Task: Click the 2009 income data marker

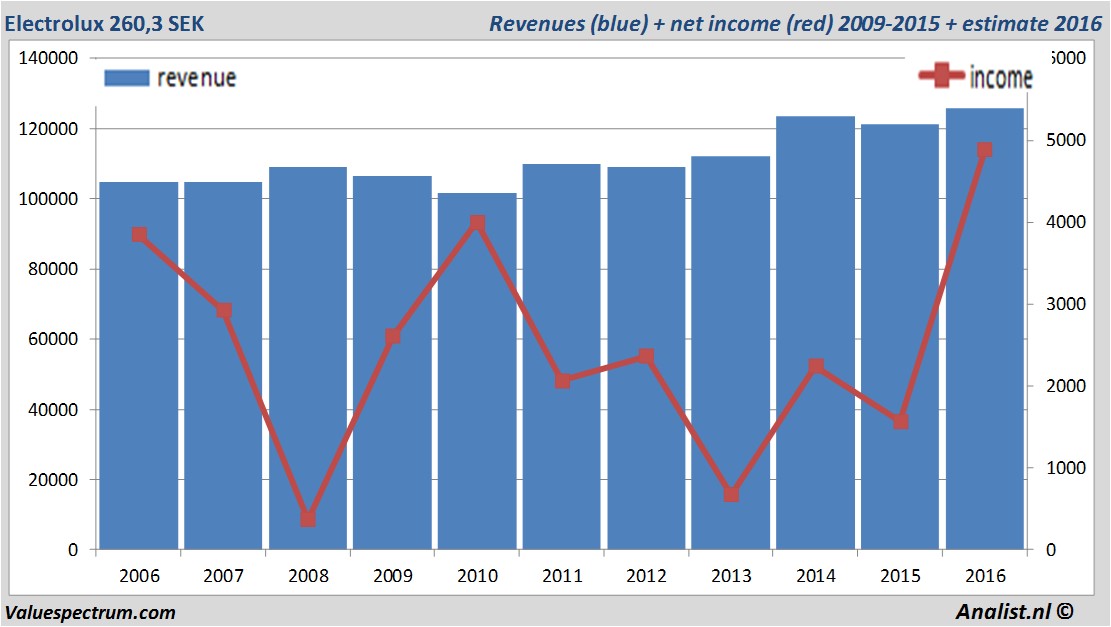Action: click(393, 336)
